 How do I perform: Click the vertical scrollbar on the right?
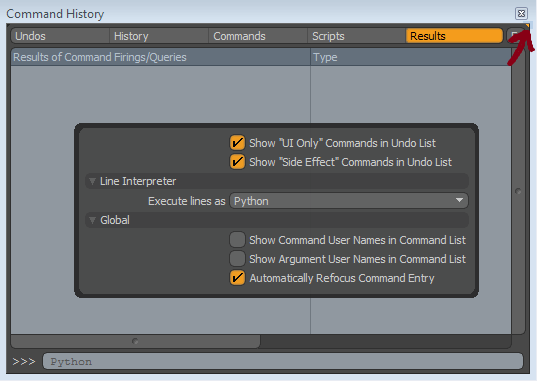[x=518, y=191]
